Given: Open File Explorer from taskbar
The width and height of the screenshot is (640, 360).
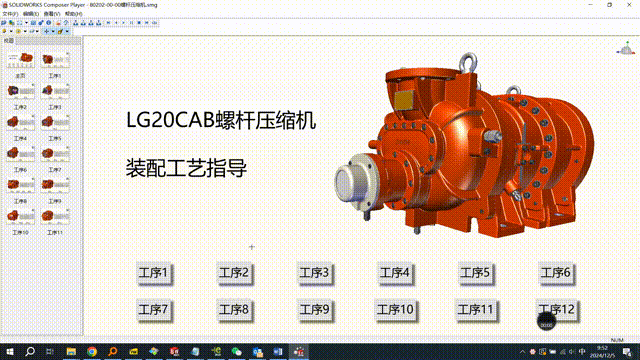Looking at the screenshot, I should coord(71,351).
